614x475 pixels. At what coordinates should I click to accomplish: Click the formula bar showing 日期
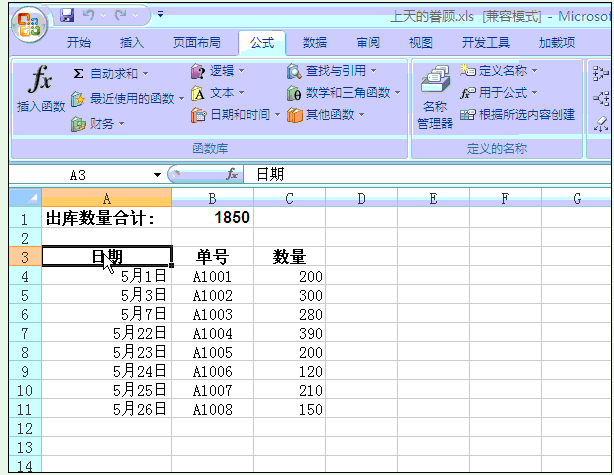pyautogui.click(x=427, y=174)
